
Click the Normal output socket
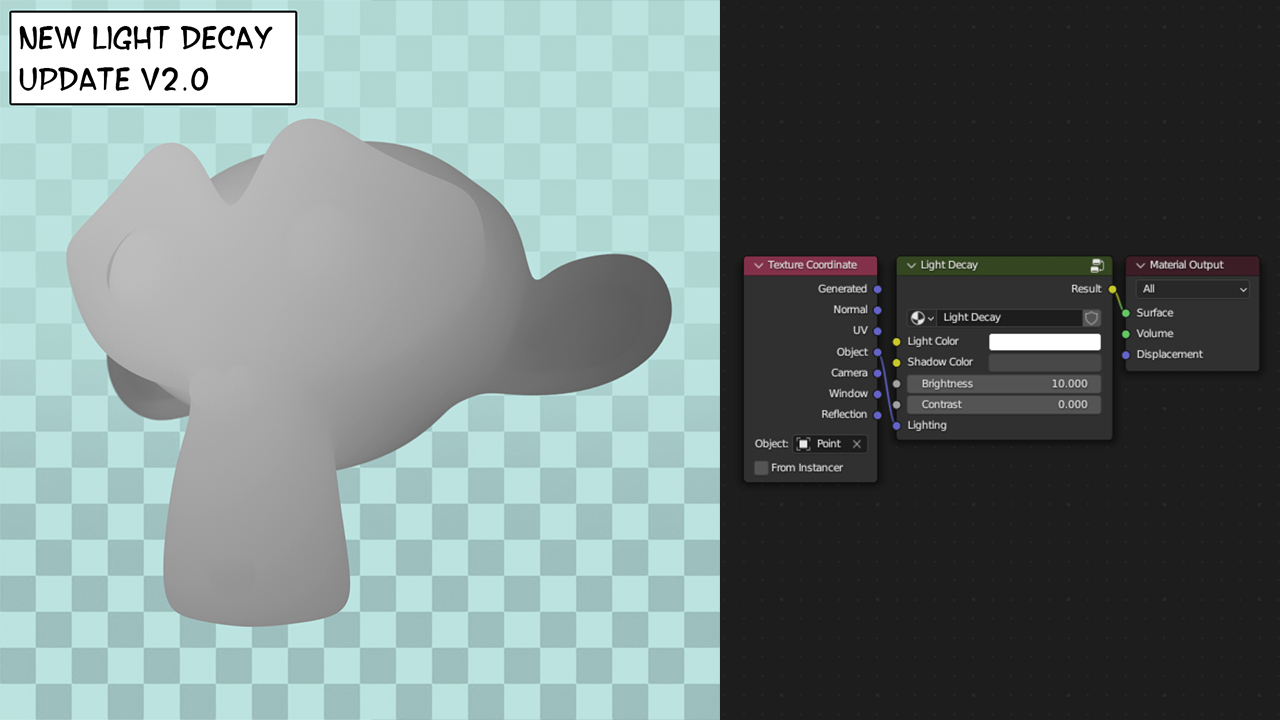point(877,310)
